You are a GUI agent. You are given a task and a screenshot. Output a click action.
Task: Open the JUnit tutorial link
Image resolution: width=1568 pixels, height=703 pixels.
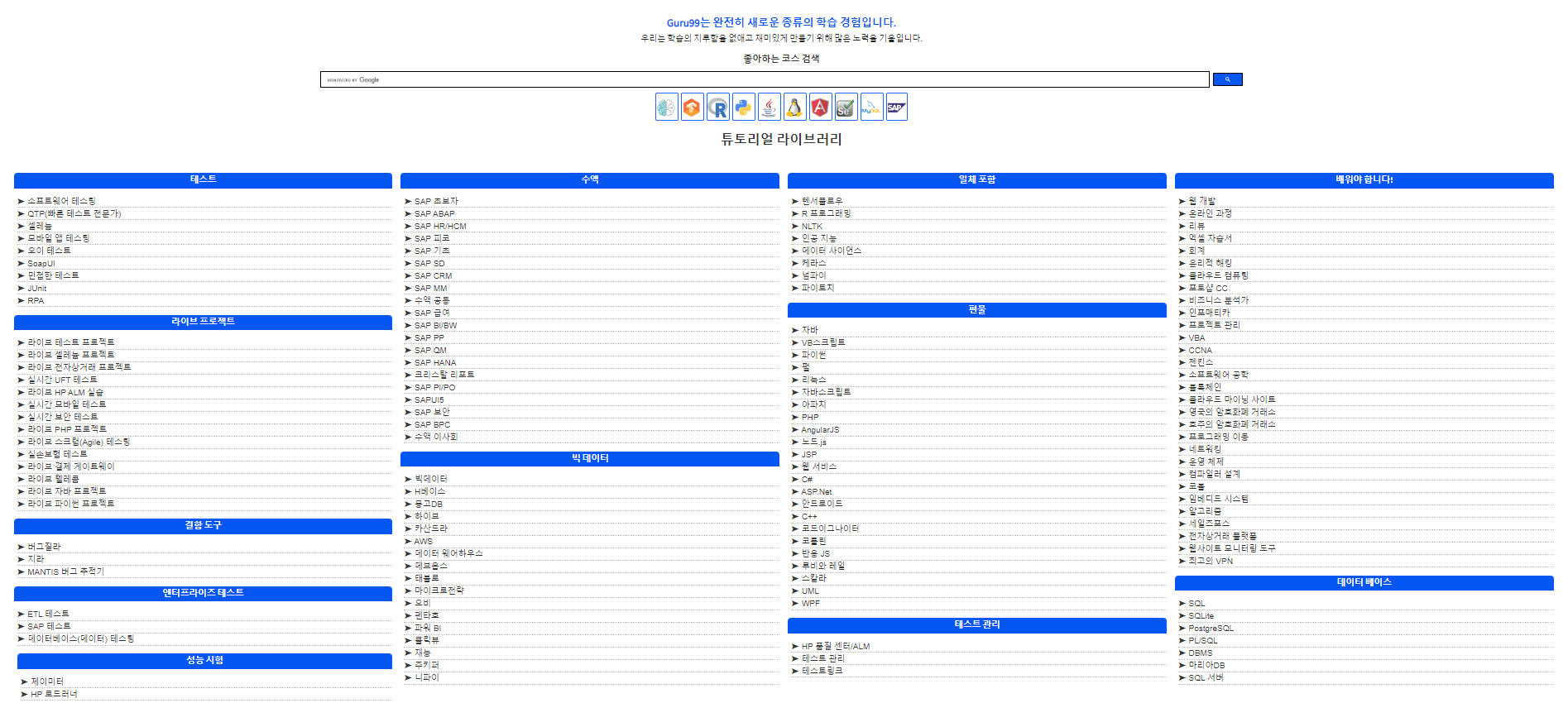pyautogui.click(x=37, y=289)
